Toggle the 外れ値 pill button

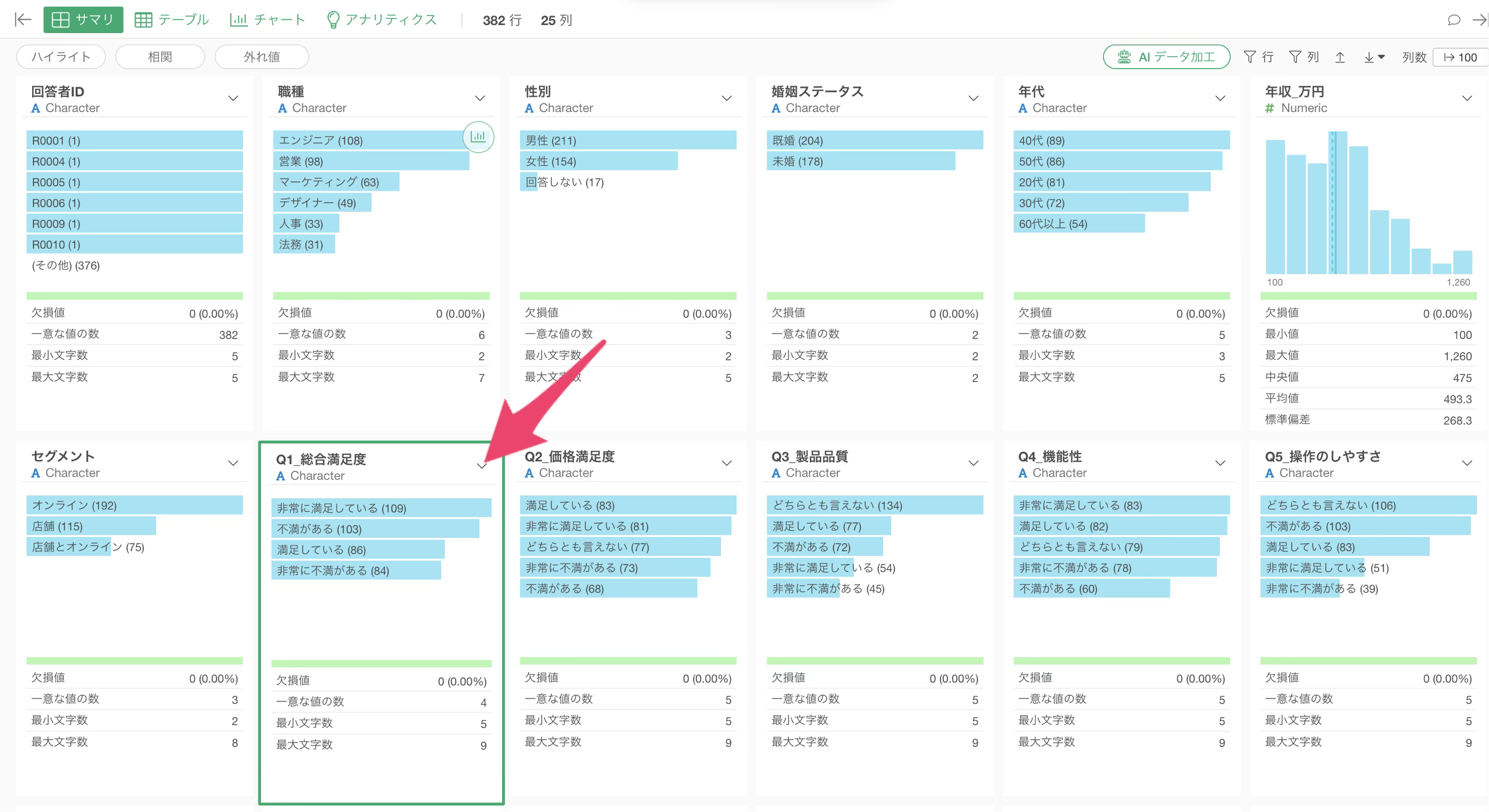pyautogui.click(x=261, y=57)
